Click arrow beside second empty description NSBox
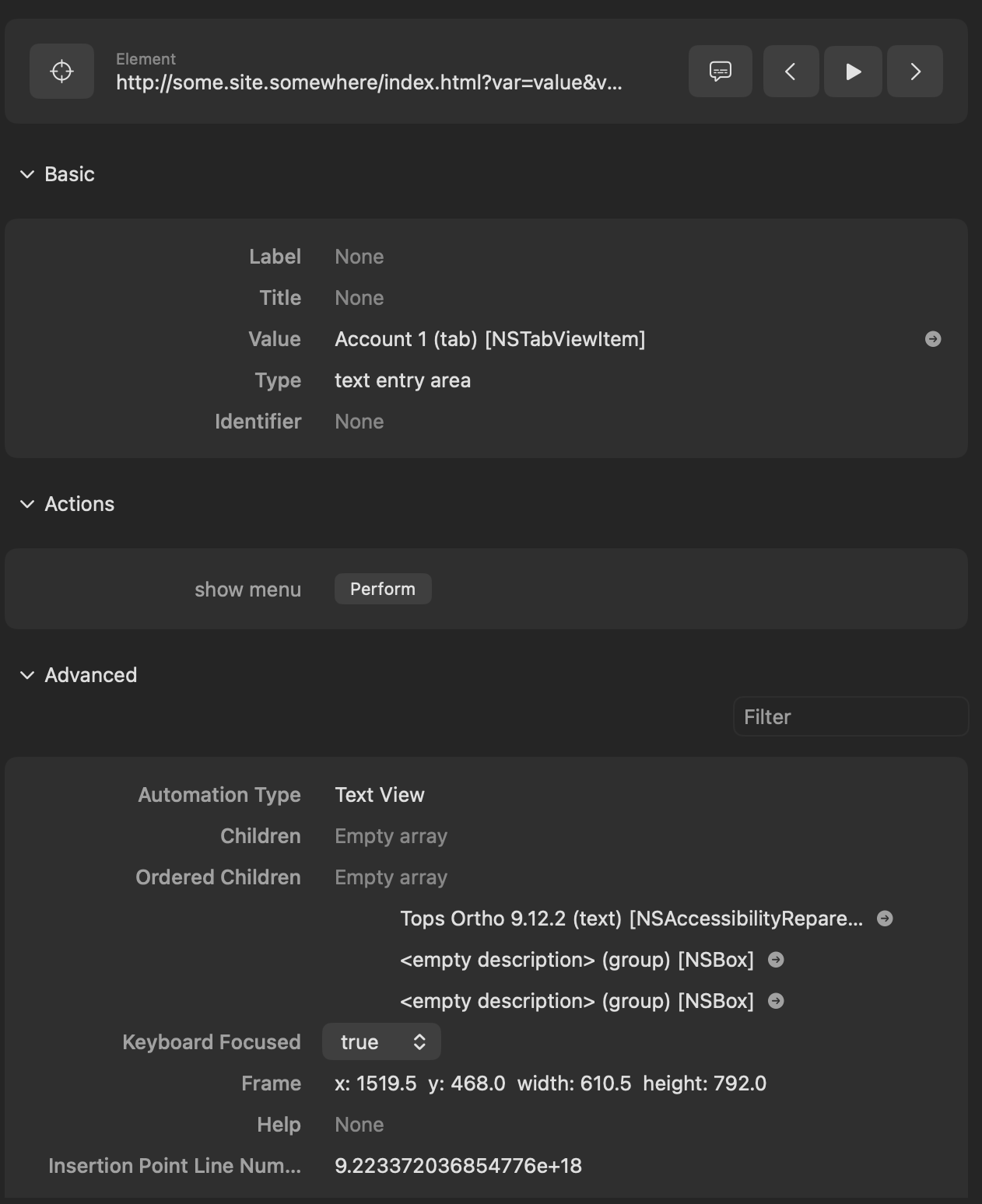The width and height of the screenshot is (982, 1204). 776,1001
